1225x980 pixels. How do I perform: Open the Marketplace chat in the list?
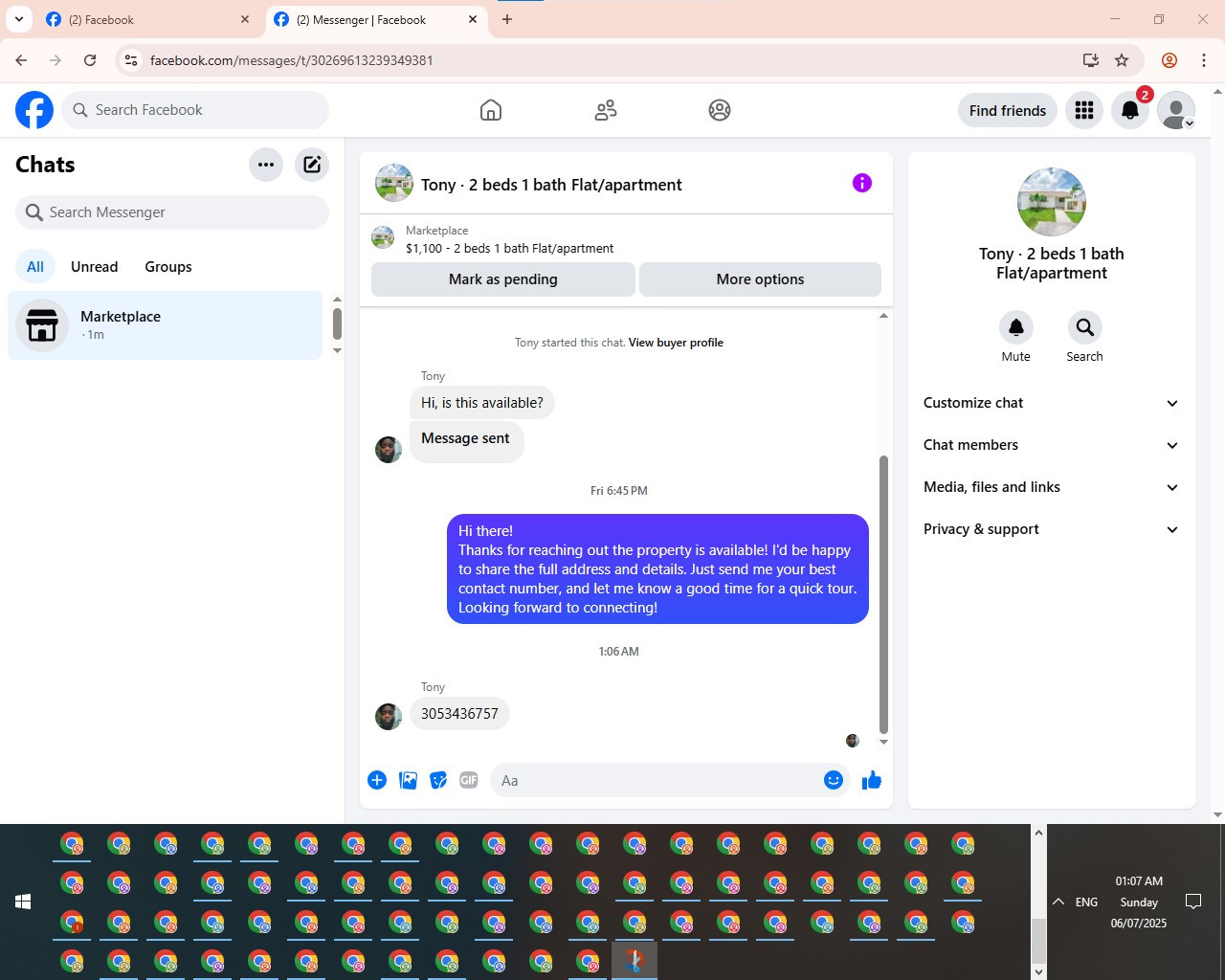pyautogui.click(x=166, y=325)
